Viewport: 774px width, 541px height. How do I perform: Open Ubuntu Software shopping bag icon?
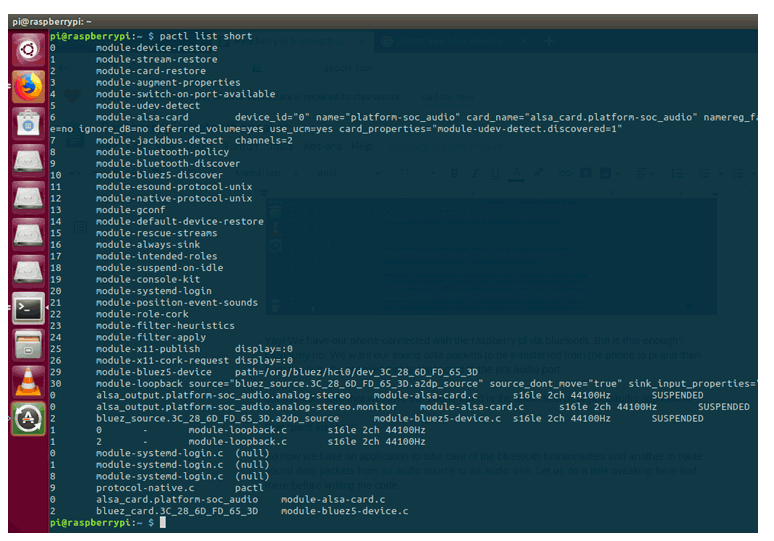tap(28, 123)
